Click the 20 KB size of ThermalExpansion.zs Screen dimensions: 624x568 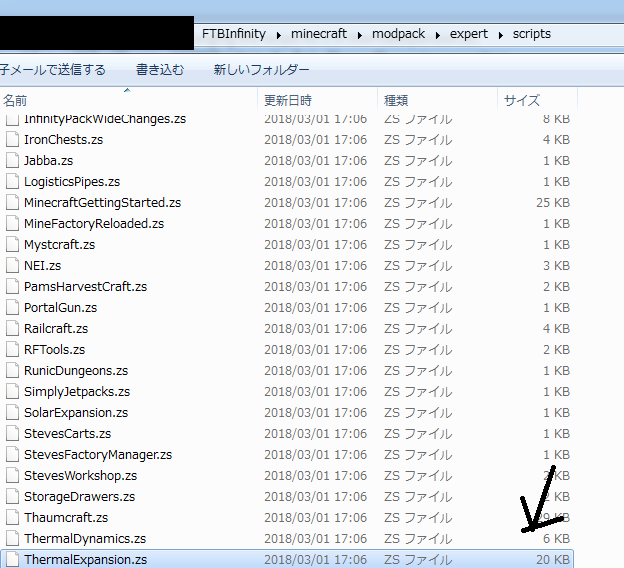(x=553, y=560)
